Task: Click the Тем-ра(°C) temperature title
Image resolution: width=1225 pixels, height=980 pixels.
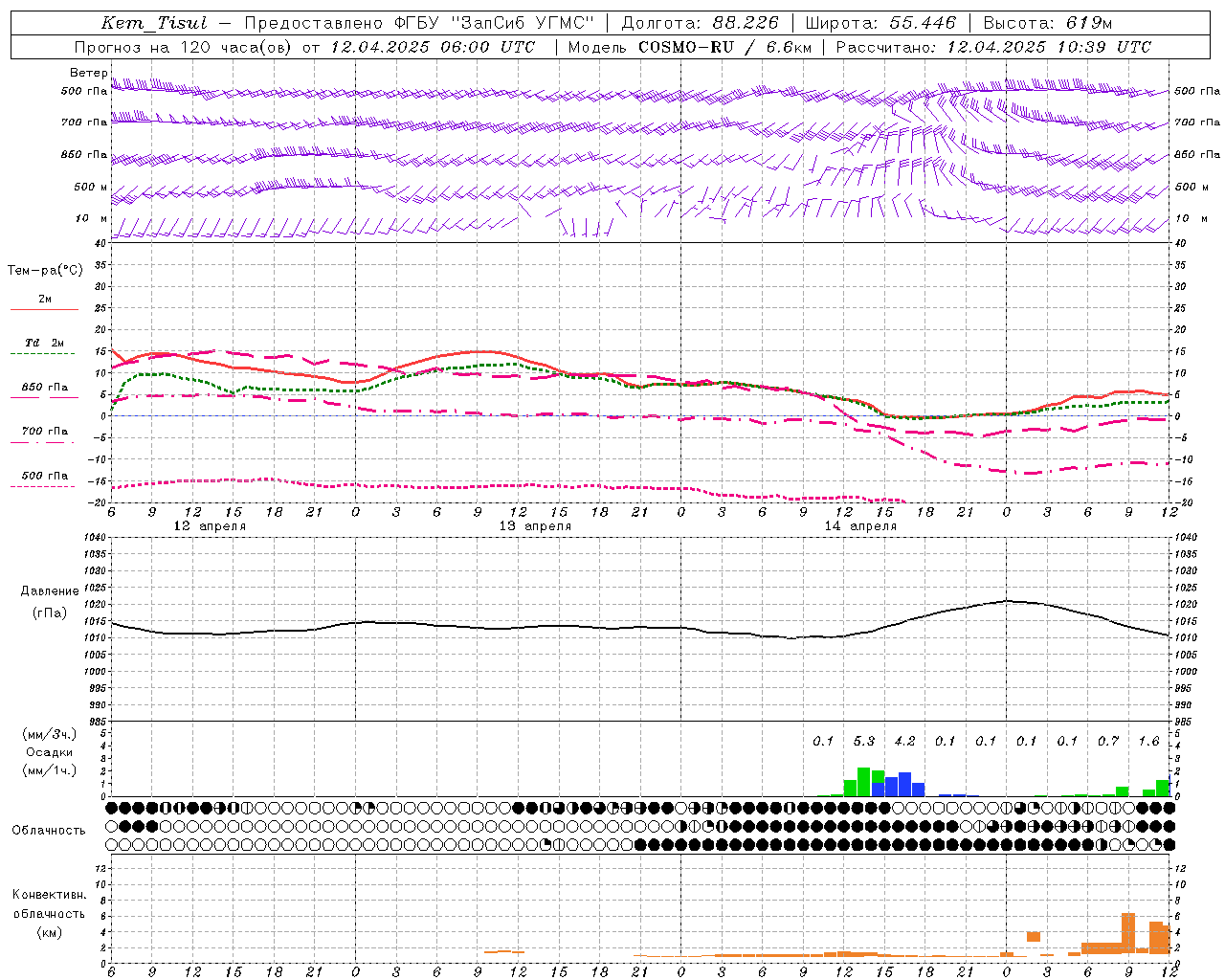Action: (x=45, y=271)
